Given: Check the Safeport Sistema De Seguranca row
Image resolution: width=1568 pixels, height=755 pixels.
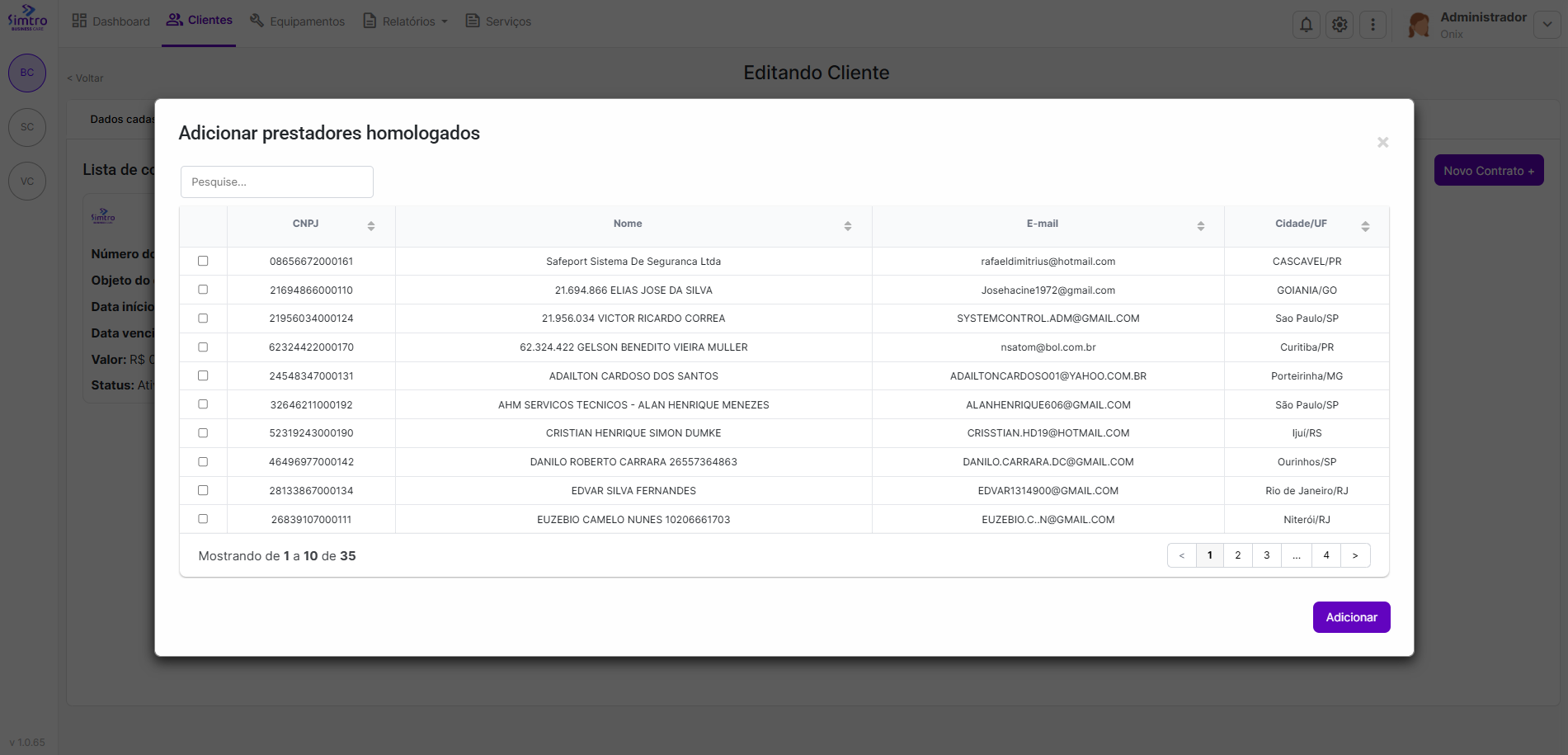Looking at the screenshot, I should [203, 261].
